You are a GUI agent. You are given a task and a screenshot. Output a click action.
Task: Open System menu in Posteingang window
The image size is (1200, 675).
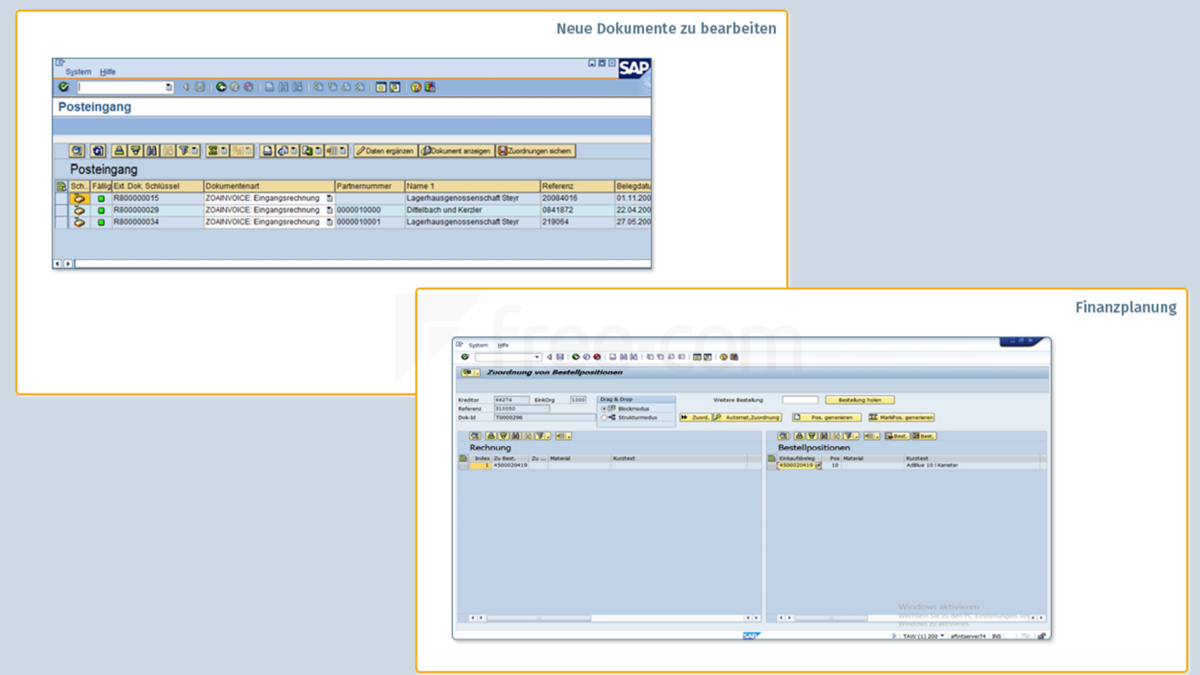[x=78, y=72]
